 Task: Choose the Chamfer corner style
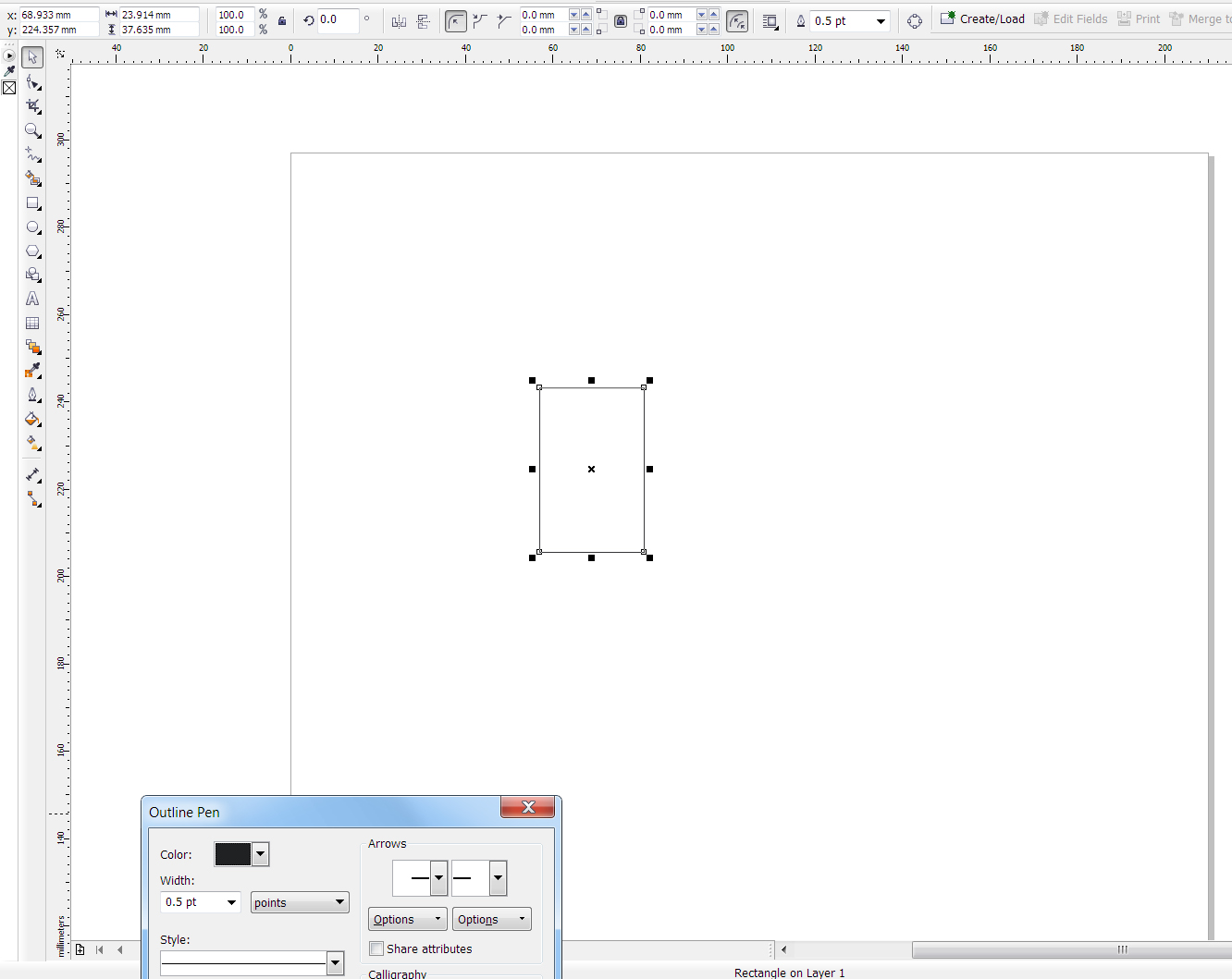point(504,21)
